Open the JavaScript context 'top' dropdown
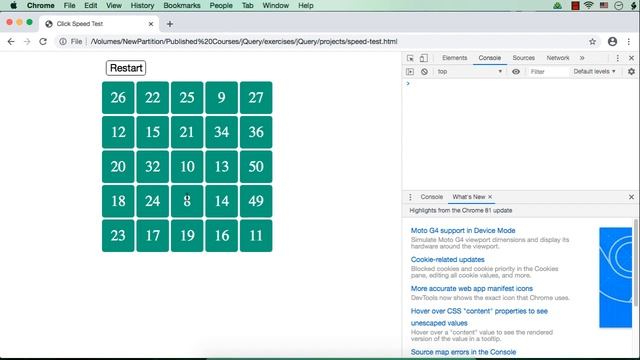The width and height of the screenshot is (640, 360). tap(469, 71)
